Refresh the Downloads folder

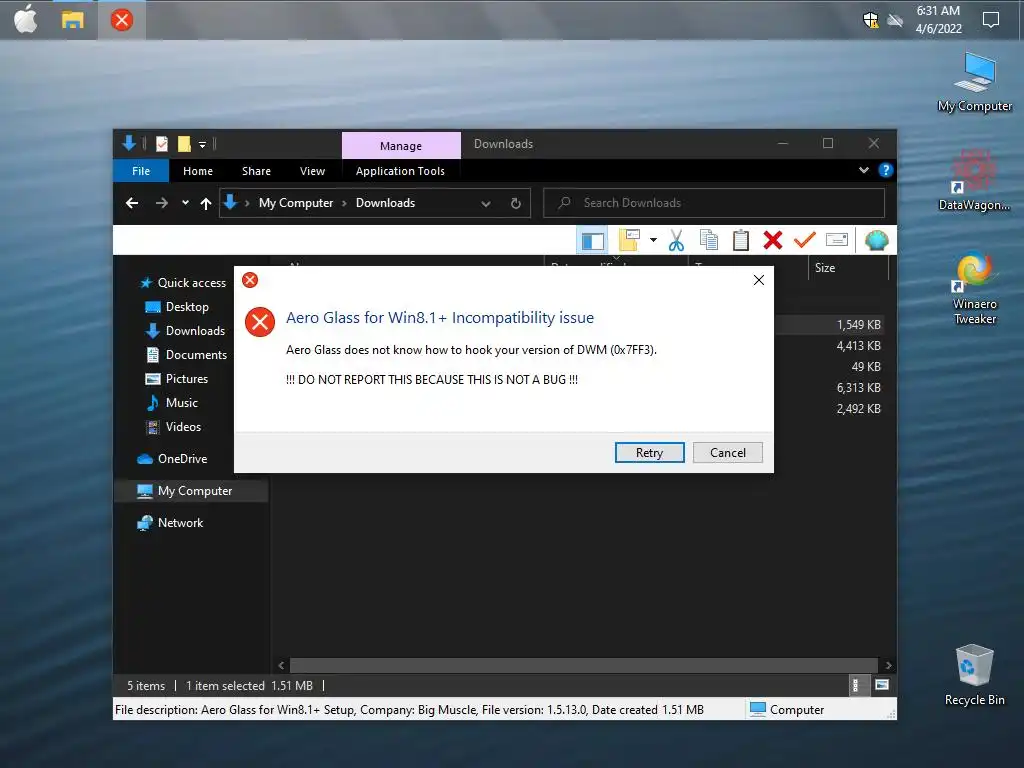515,203
